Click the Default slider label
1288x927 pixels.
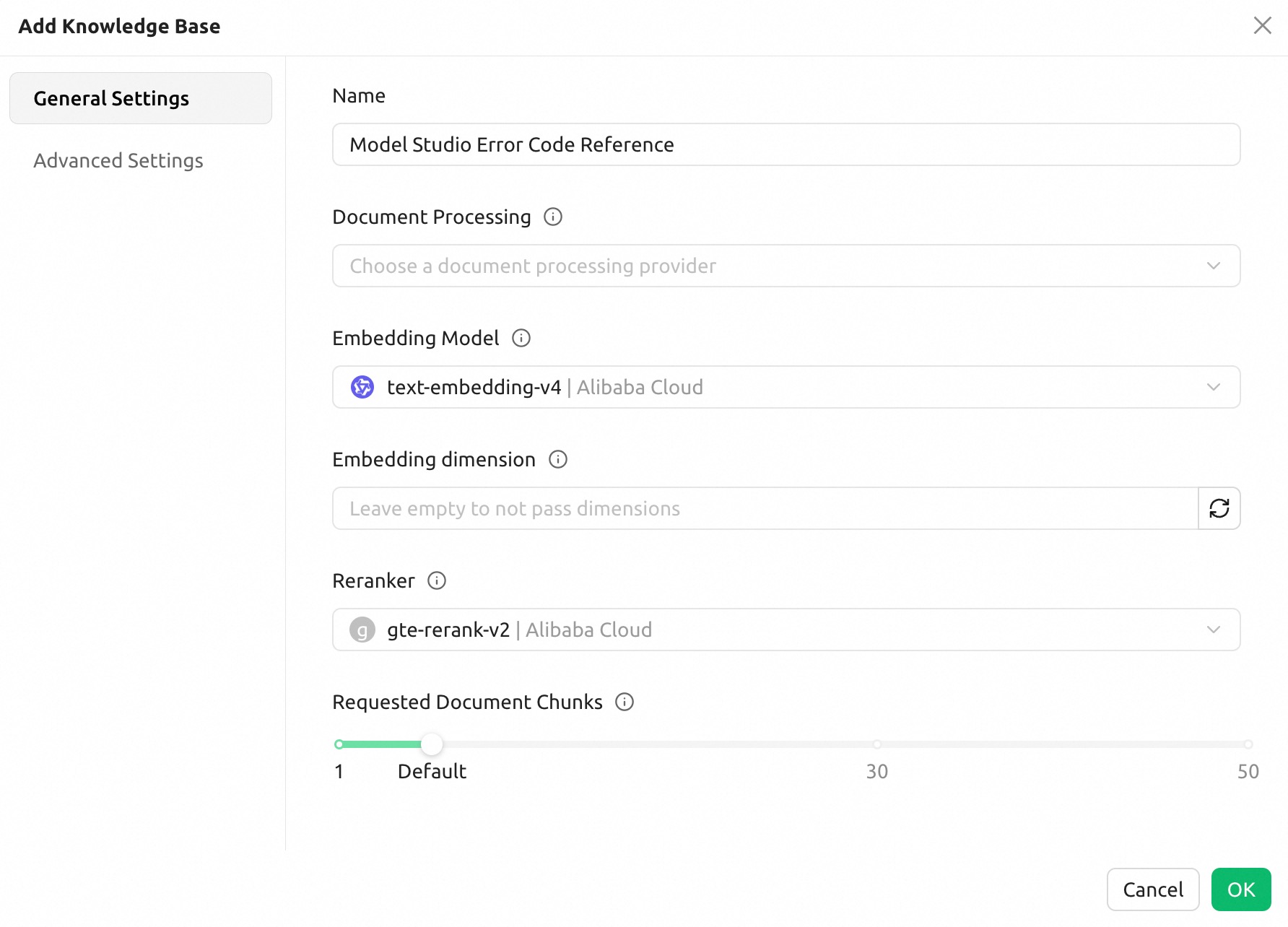pos(432,771)
